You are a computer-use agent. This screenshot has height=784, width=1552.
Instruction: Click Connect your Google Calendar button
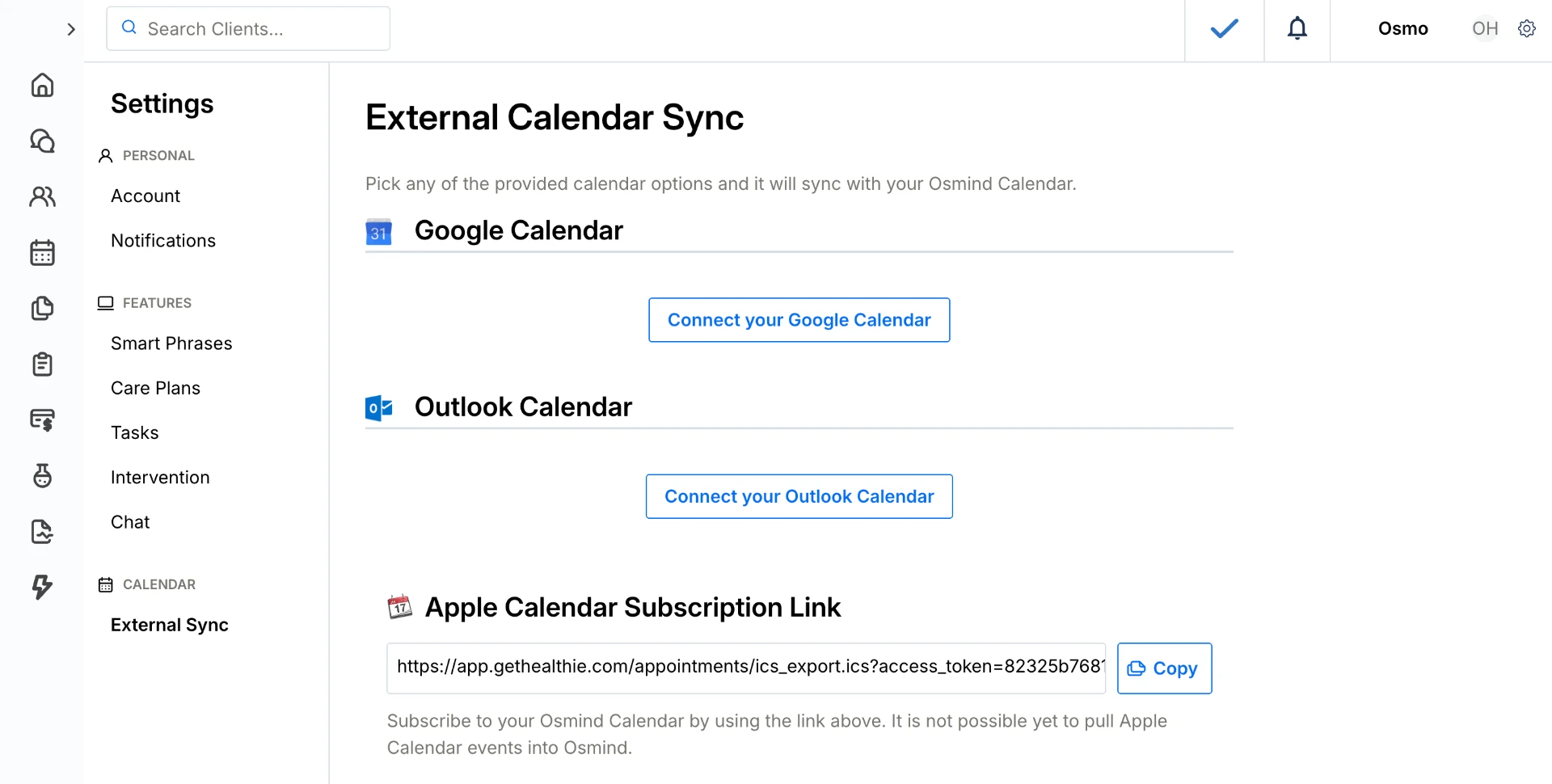click(x=799, y=320)
